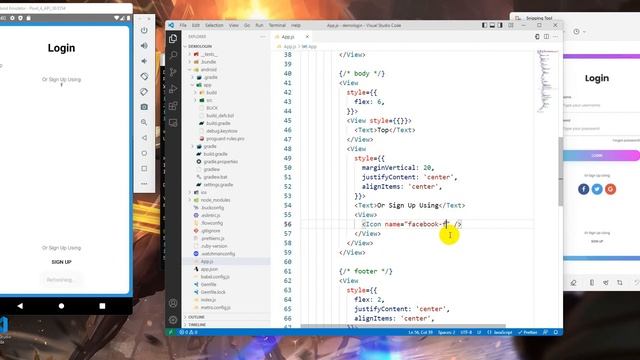Click the gradient LOGIN button in Snipping Tool
The height and width of the screenshot is (360, 640).
point(601,156)
